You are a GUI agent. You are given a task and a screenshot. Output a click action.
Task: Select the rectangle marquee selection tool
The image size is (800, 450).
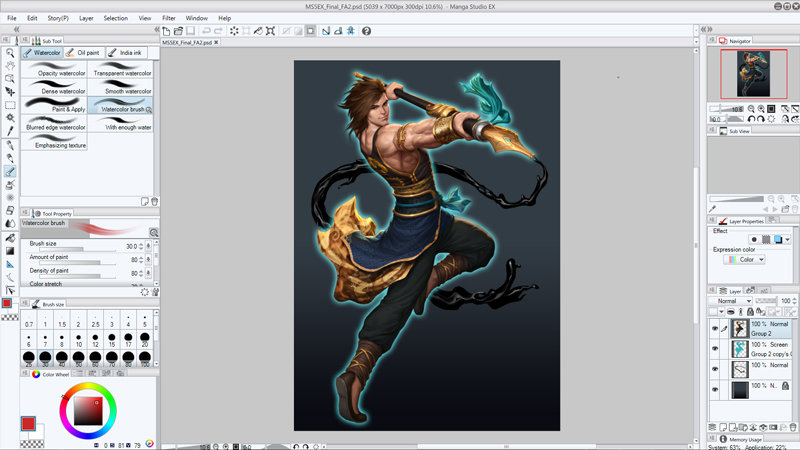9,104
